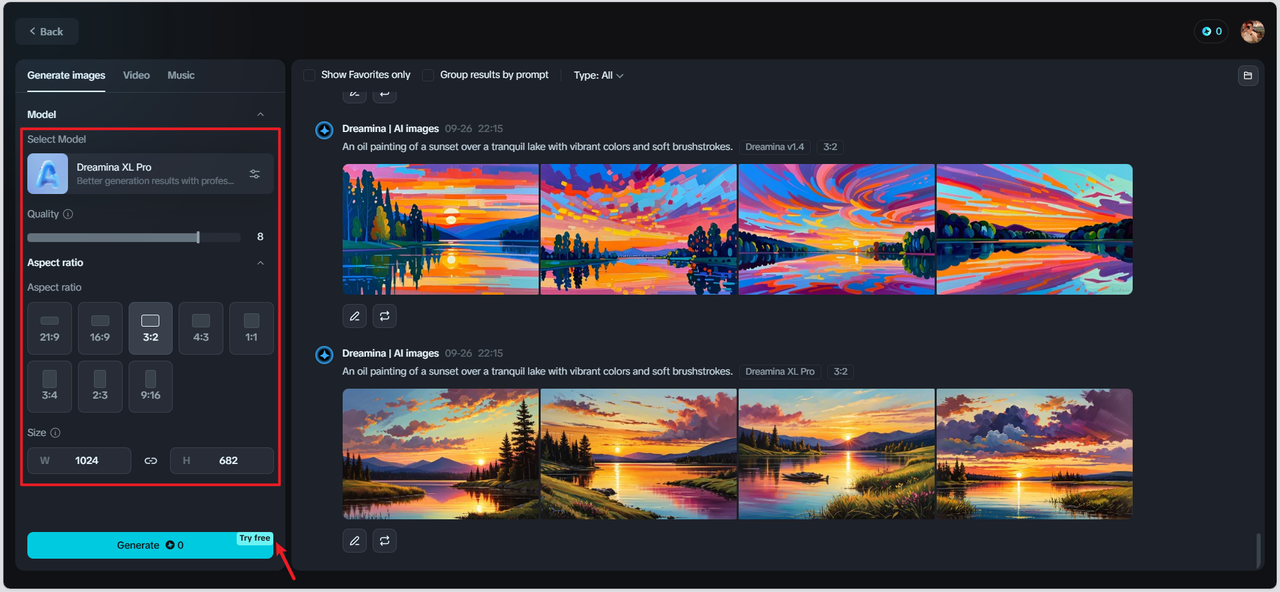Screen dimensions: 1280x592
Task: Enable Group results by prompt checkbox
Action: click(x=428, y=75)
